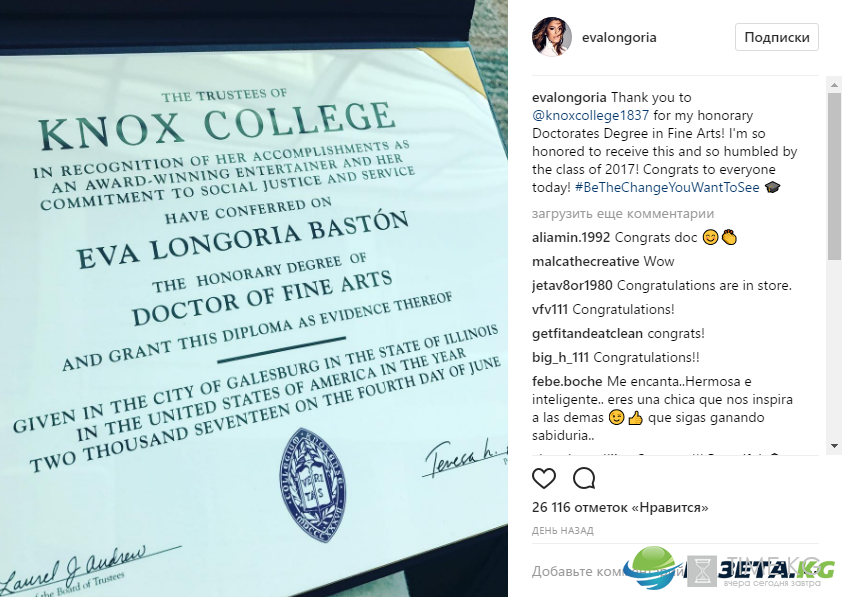This screenshot has height=597, width=842.
Task: View the 26 116 likes list
Action: (x=620, y=507)
